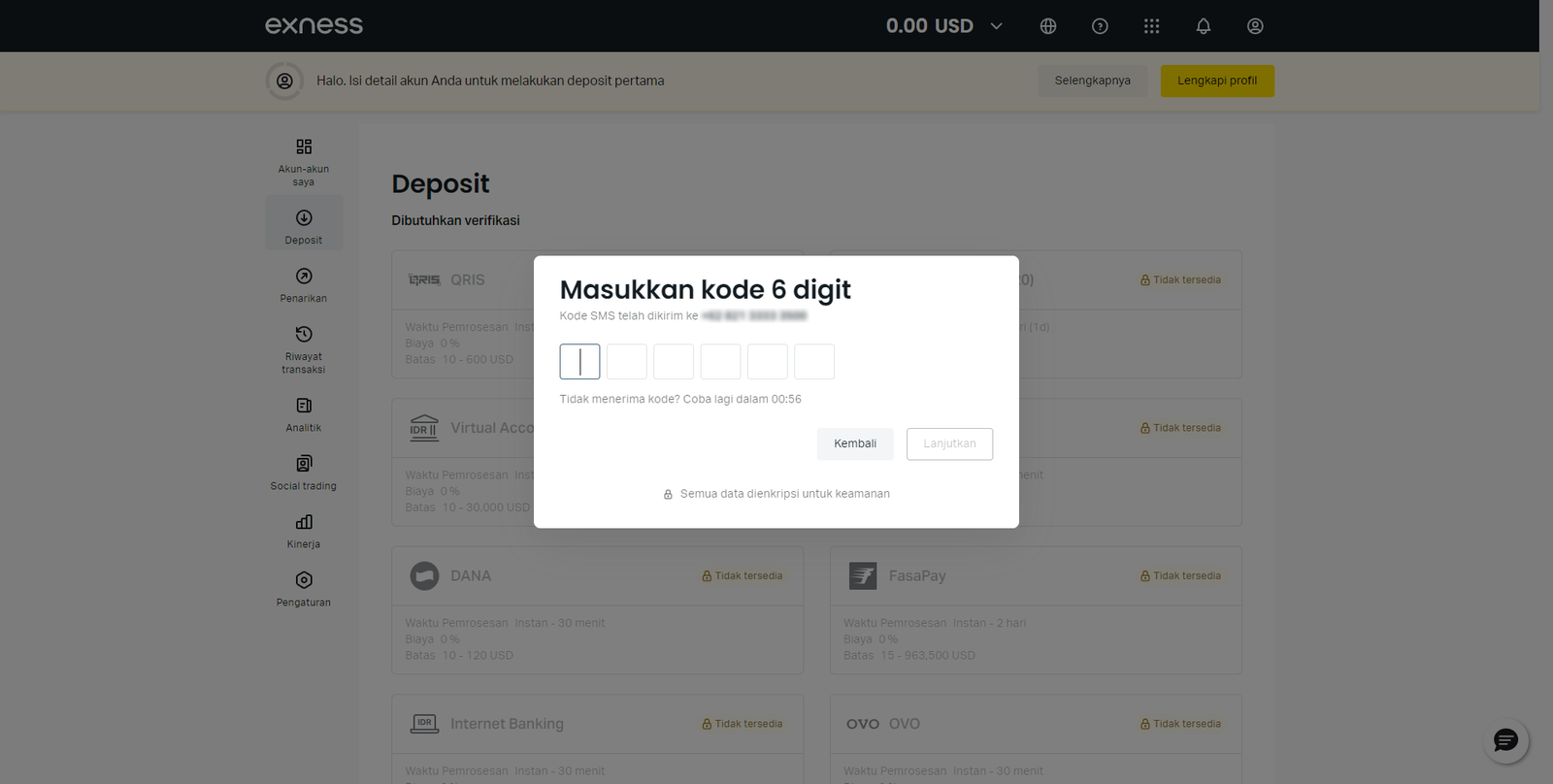Open Riwayat transaksi page

[x=304, y=349]
